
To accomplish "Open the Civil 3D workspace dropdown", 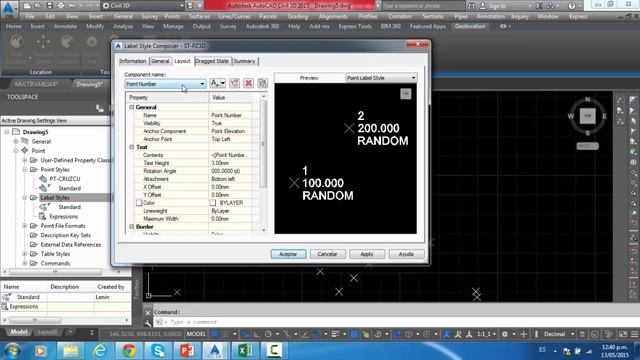I will 143,6.
